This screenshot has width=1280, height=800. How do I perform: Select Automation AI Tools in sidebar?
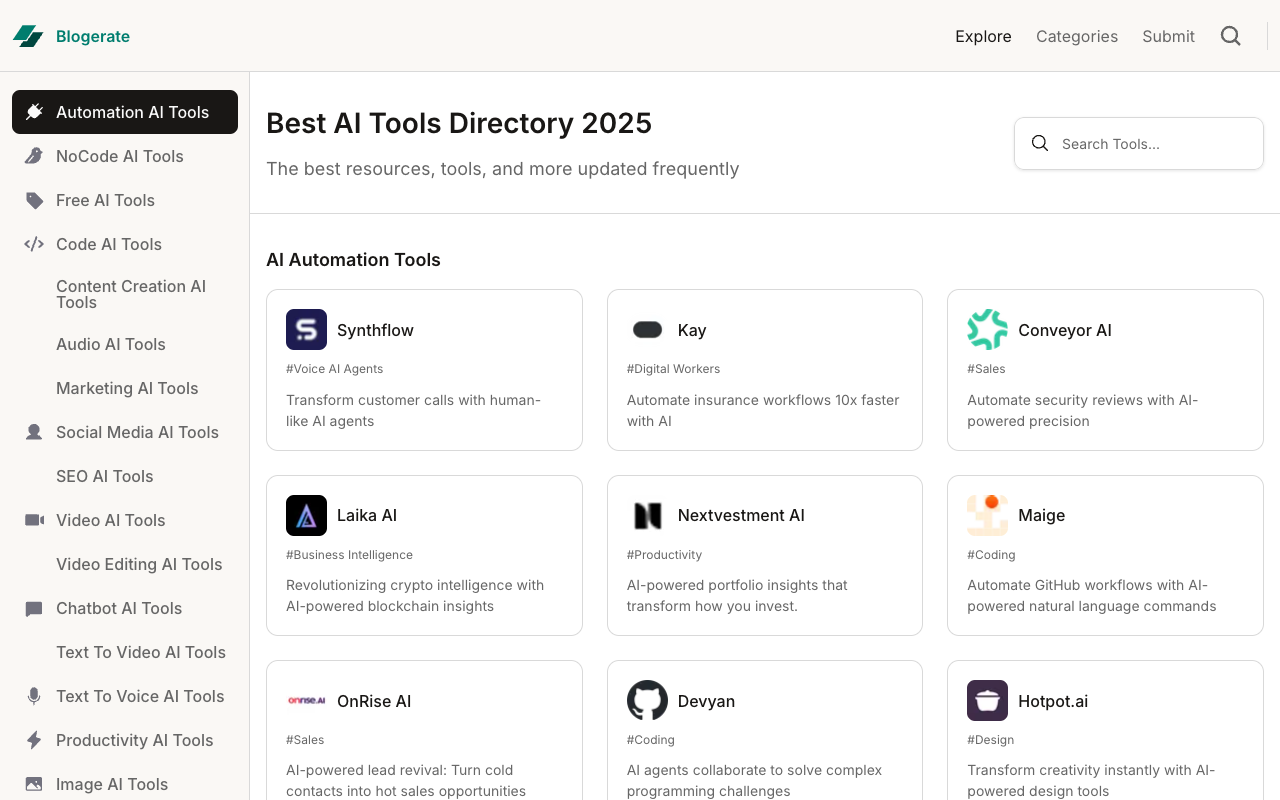coord(125,112)
